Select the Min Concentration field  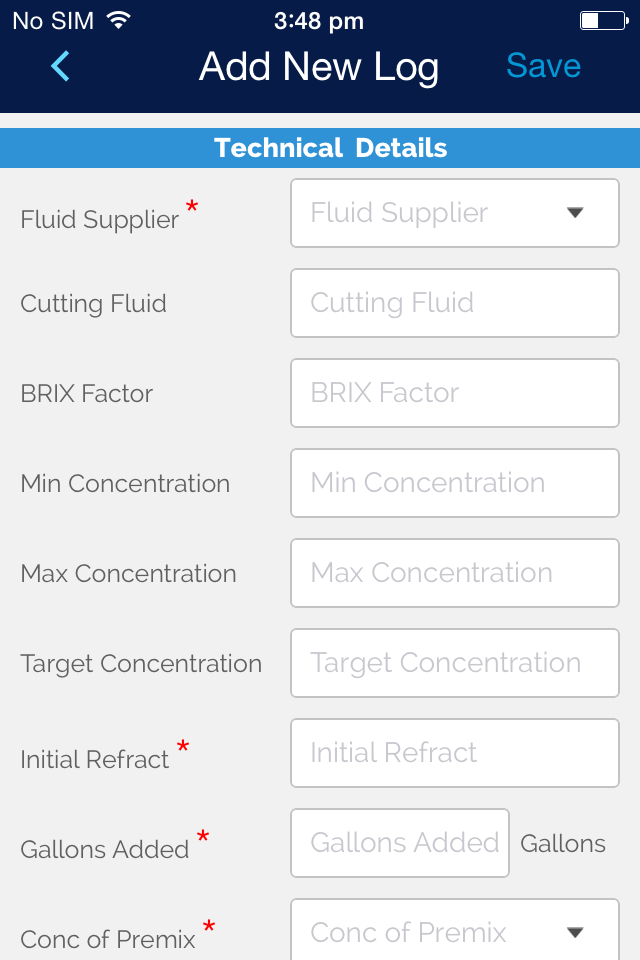(x=454, y=483)
